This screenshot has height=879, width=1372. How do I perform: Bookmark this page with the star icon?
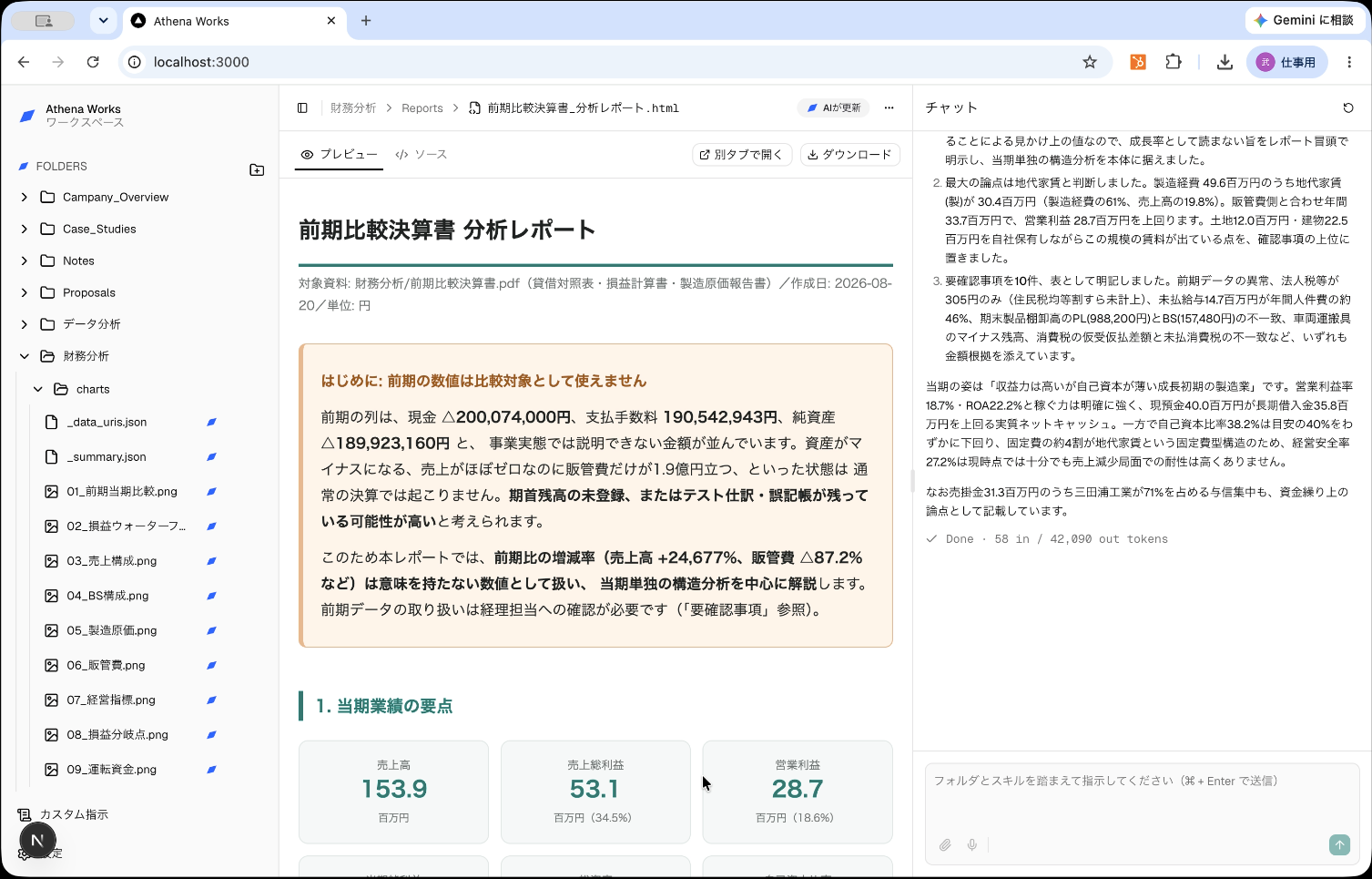click(x=1090, y=62)
